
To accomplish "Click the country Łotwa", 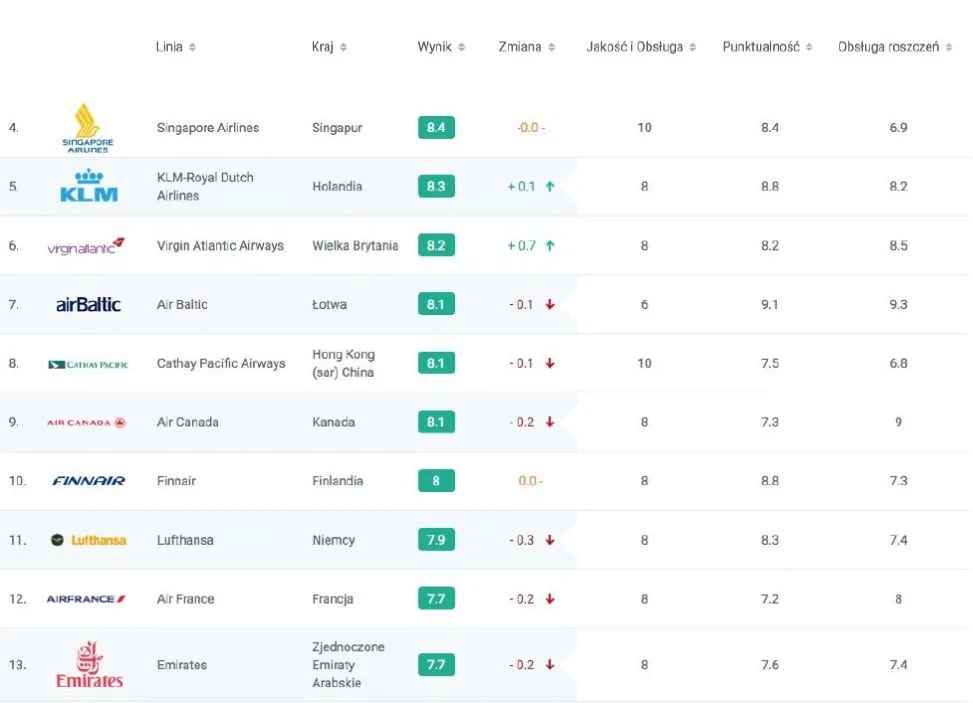I will [x=330, y=305].
